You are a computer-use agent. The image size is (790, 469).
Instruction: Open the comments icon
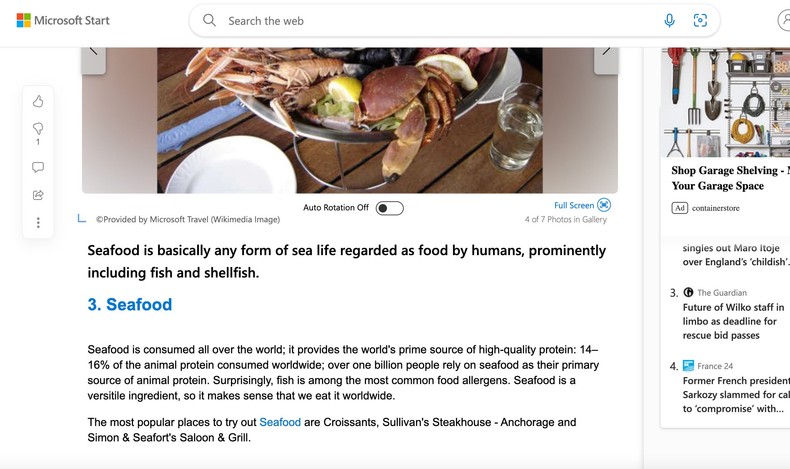click(38, 167)
